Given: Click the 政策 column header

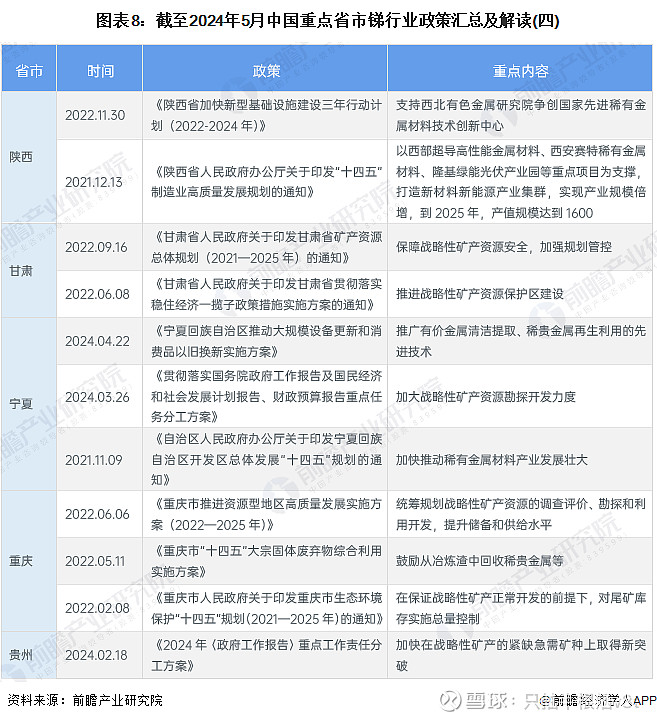Looking at the screenshot, I should pyautogui.click(x=266, y=71).
